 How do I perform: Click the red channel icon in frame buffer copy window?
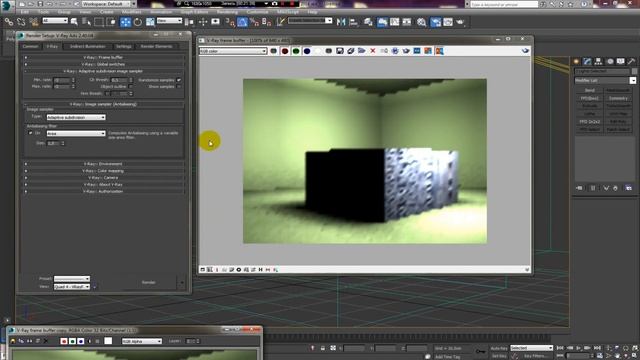[64, 341]
